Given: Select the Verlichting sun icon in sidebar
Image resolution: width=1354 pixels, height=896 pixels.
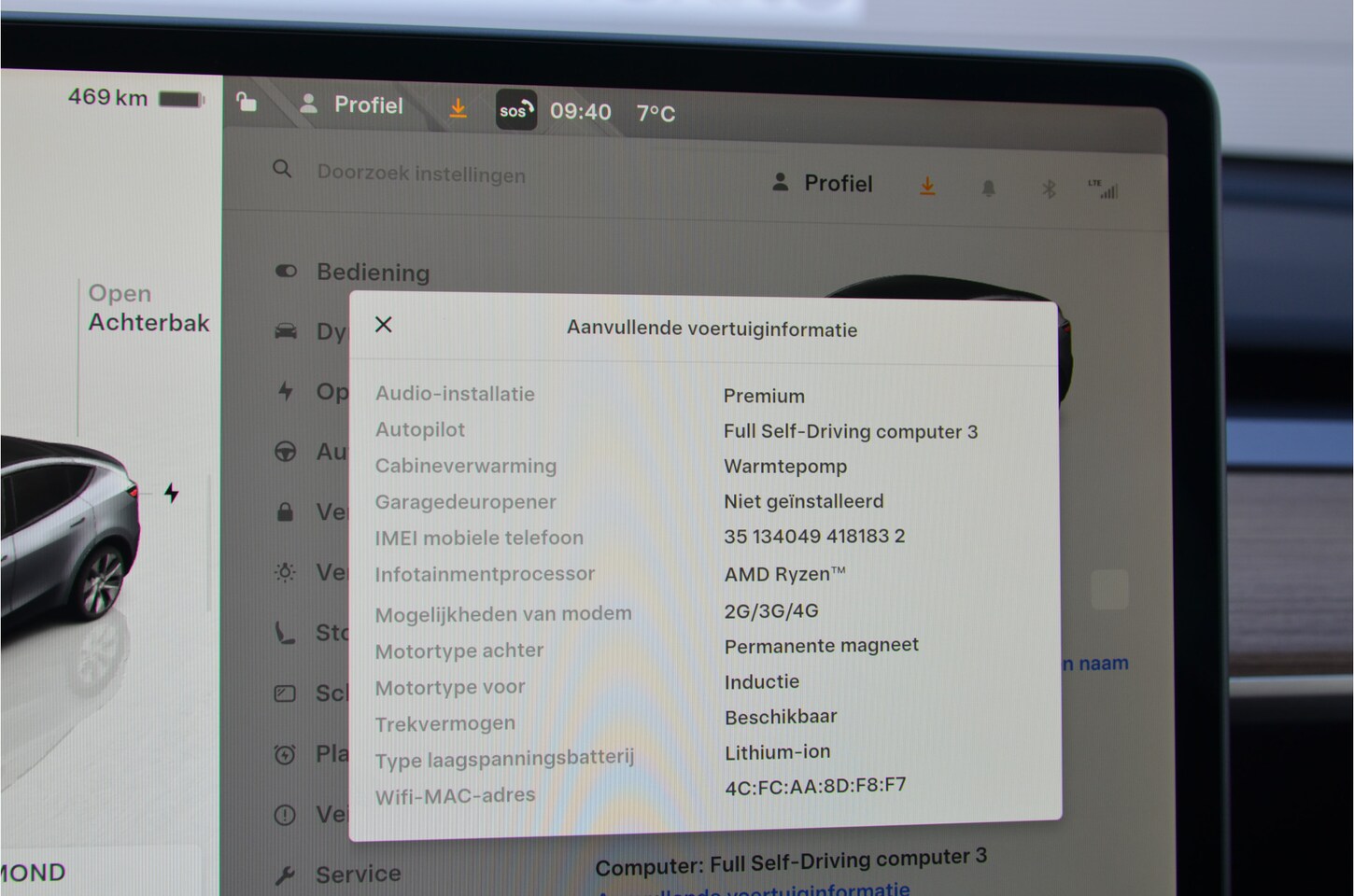Looking at the screenshot, I should coord(286,572).
